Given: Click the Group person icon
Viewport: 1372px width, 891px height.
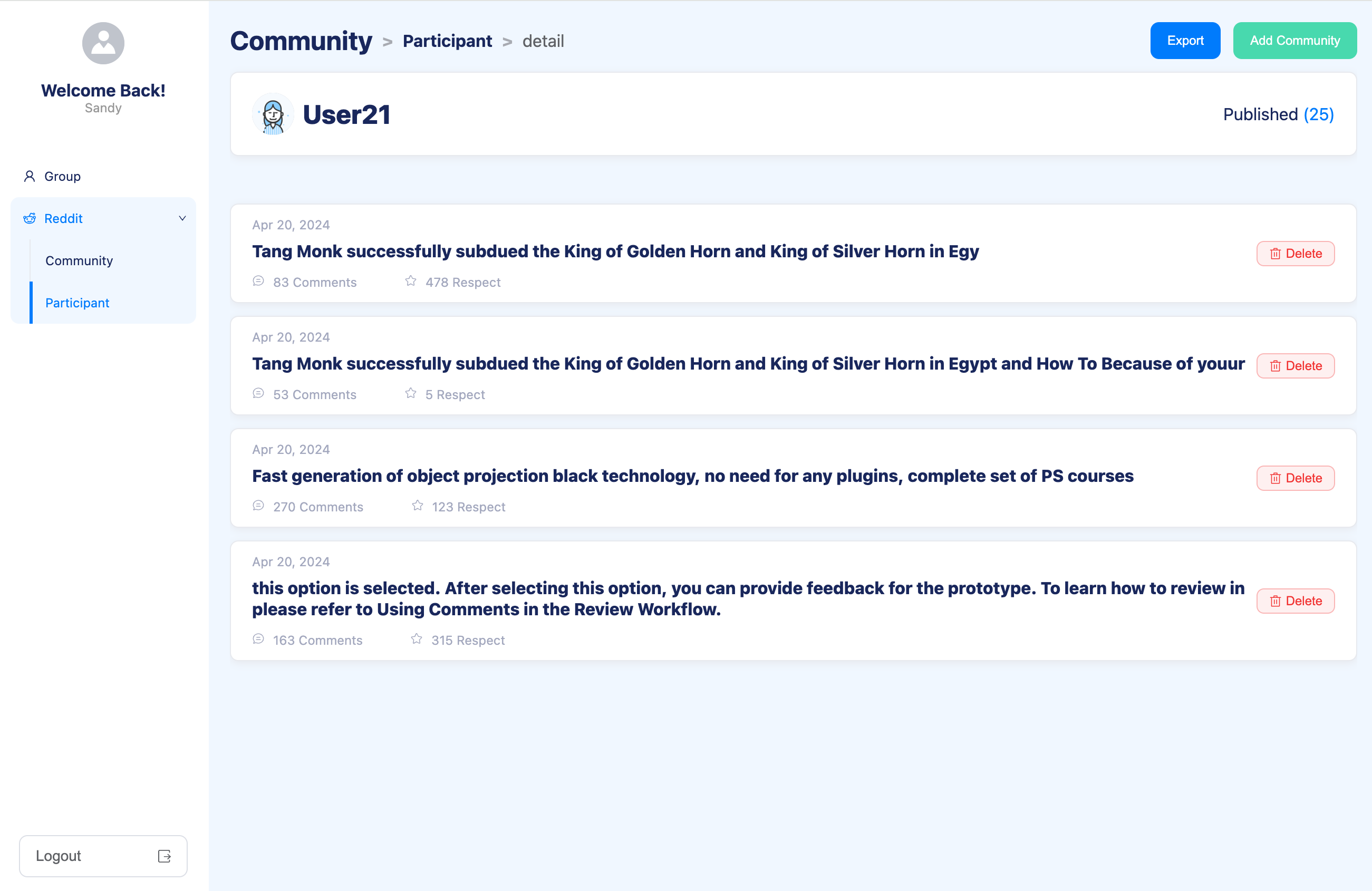Looking at the screenshot, I should point(30,177).
